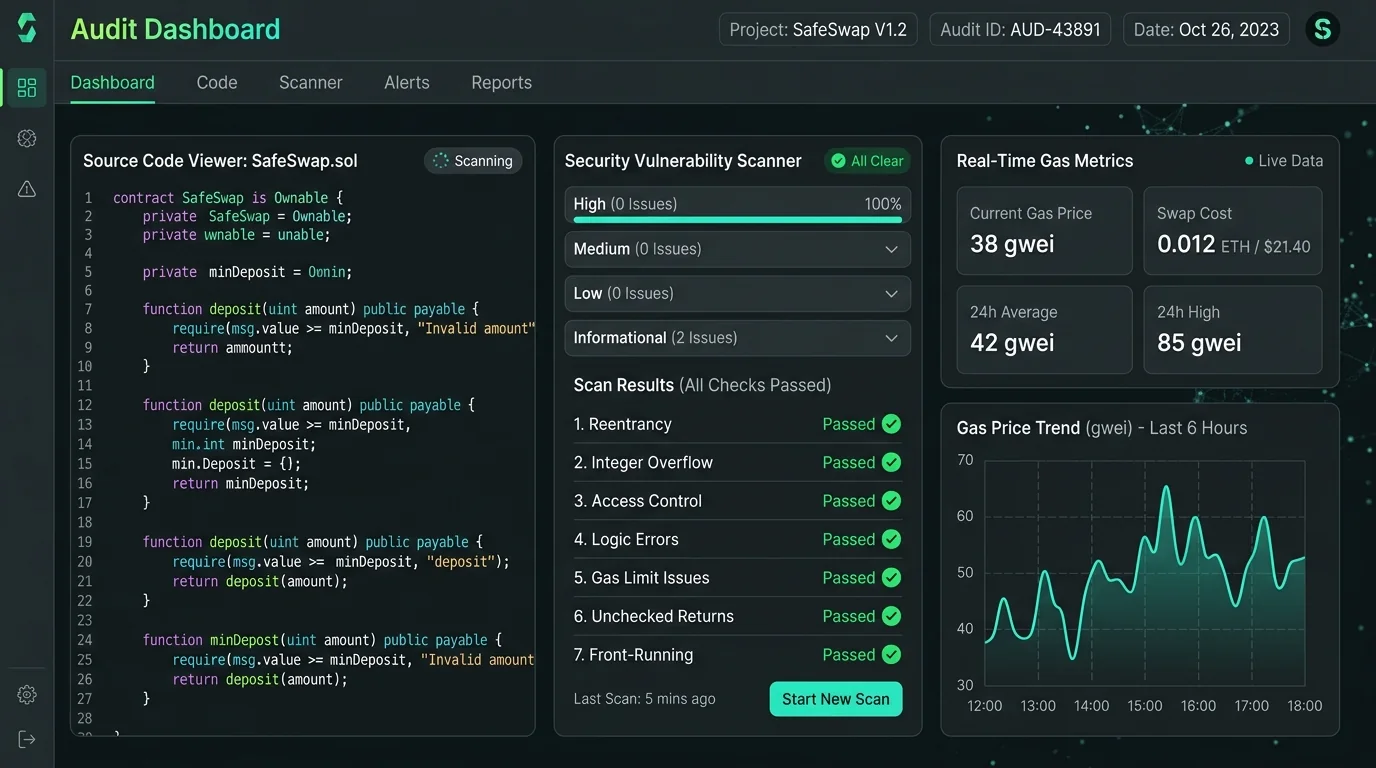
Task: Switch to the Code tab
Action: point(217,83)
